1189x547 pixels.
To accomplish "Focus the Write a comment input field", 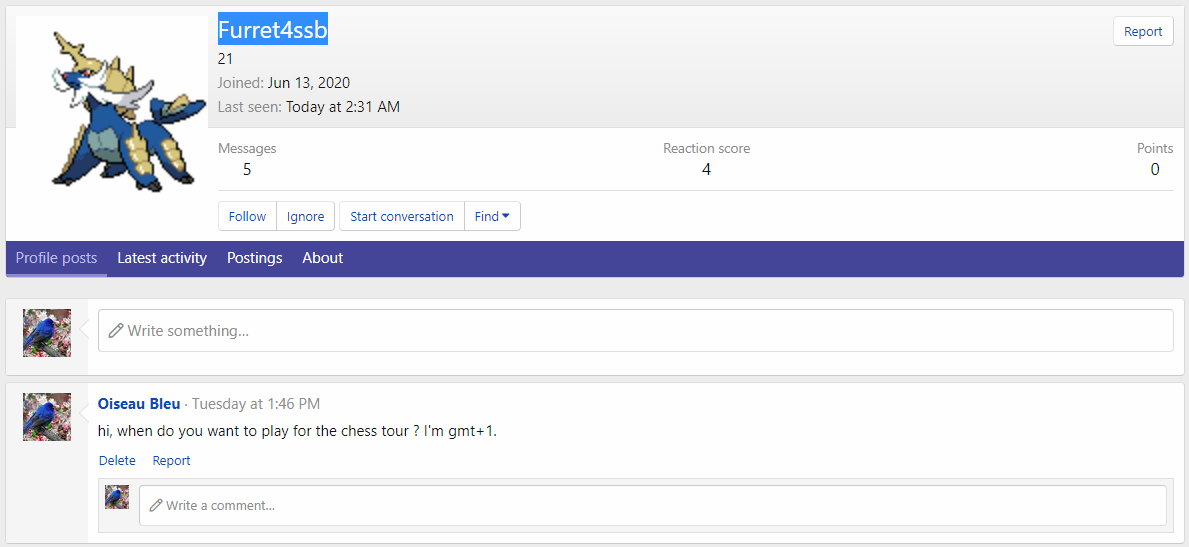I will 660,506.
